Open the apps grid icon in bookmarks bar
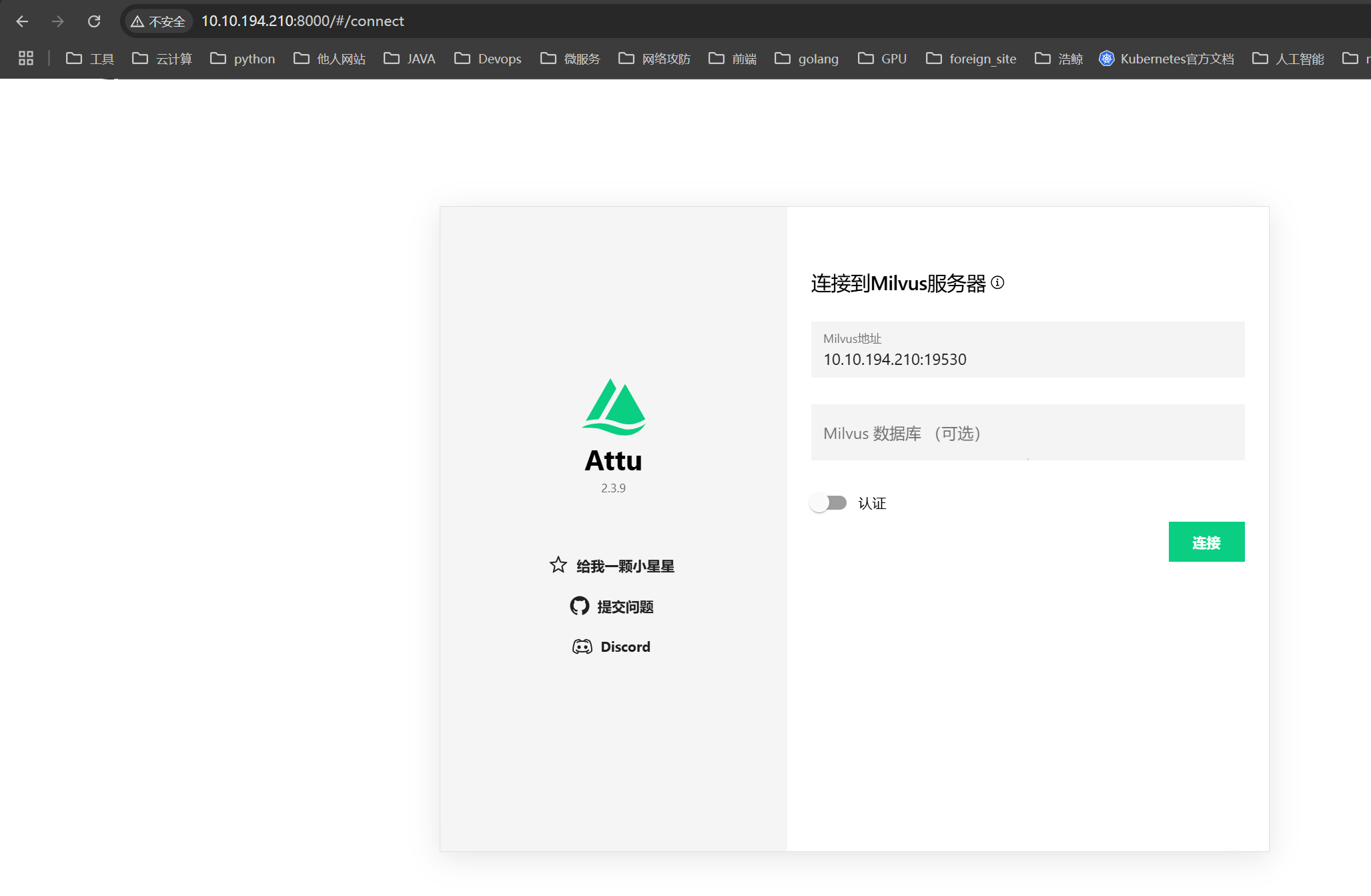1371x896 pixels. tap(26, 59)
